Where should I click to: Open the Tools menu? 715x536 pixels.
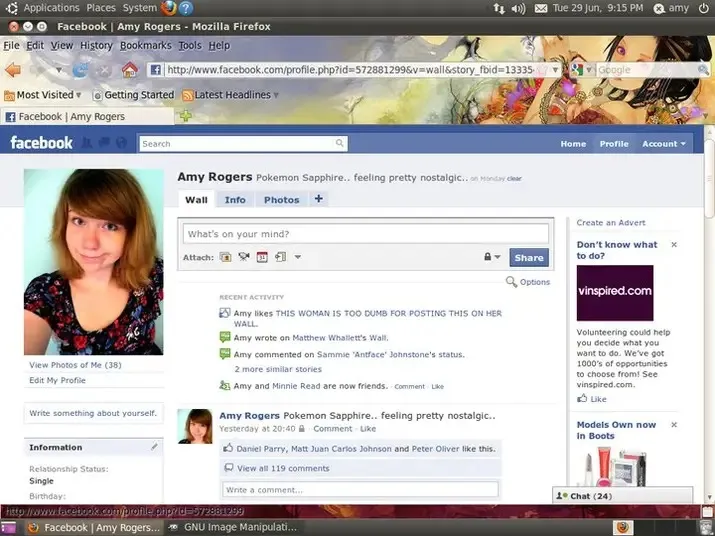190,46
